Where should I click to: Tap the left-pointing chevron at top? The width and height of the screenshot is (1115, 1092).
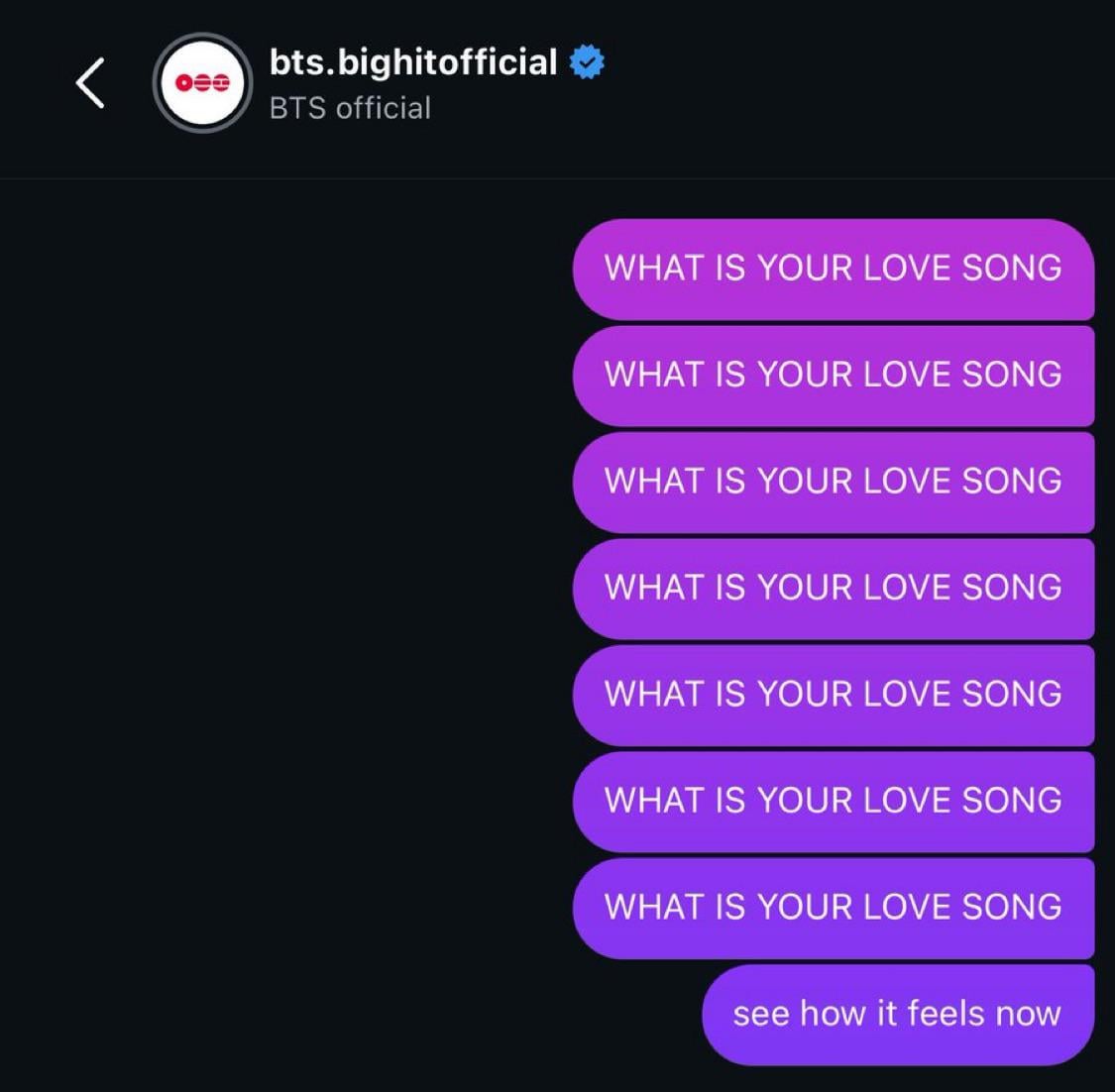point(89,83)
